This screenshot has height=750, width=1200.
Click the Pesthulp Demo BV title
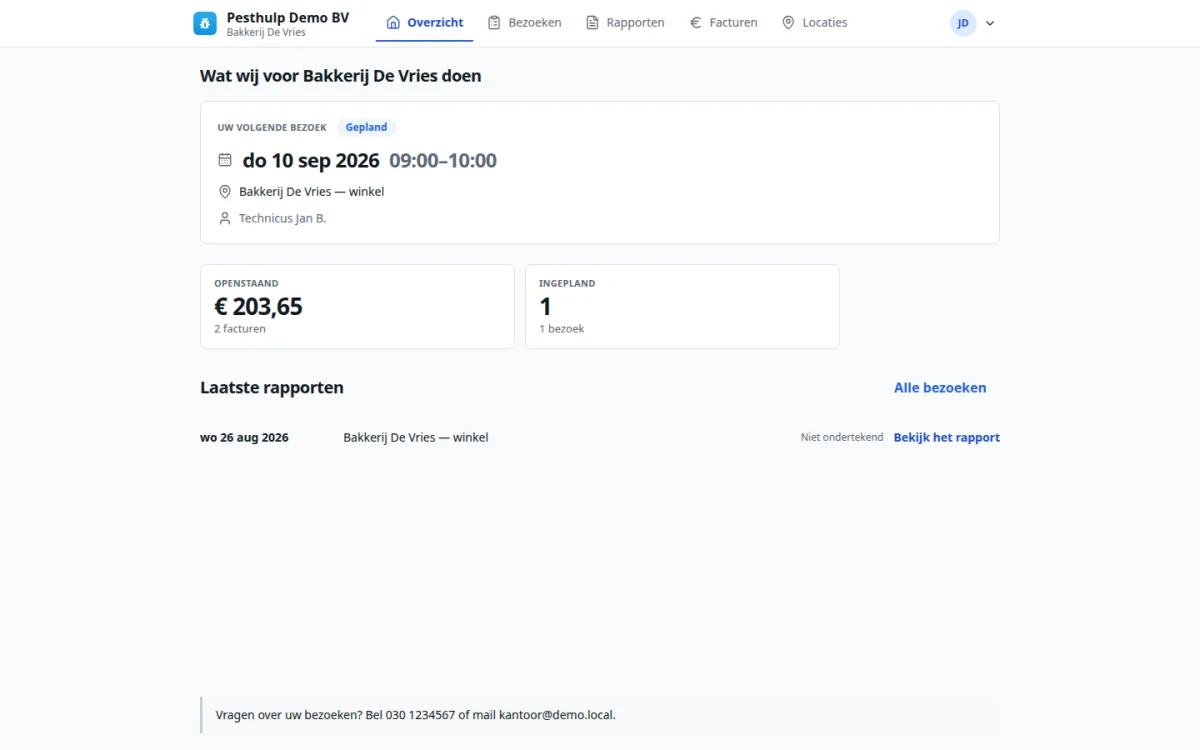[x=288, y=17]
